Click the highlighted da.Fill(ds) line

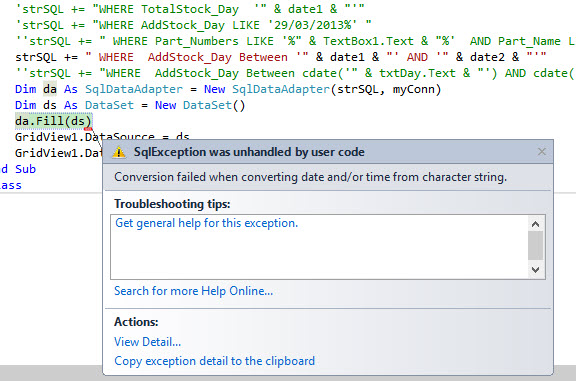[x=53, y=121]
